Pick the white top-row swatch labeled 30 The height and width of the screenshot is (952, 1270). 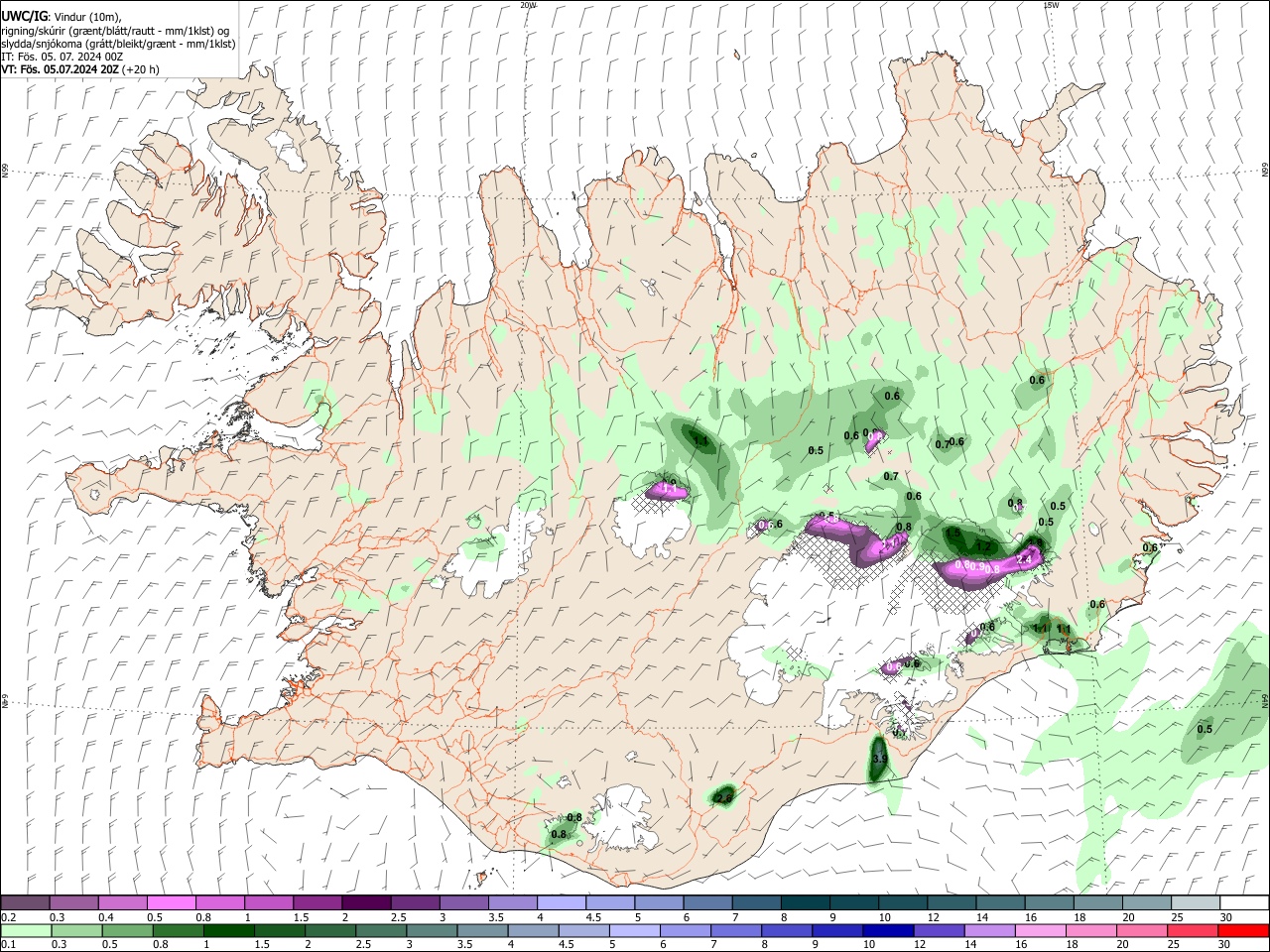point(1244,903)
